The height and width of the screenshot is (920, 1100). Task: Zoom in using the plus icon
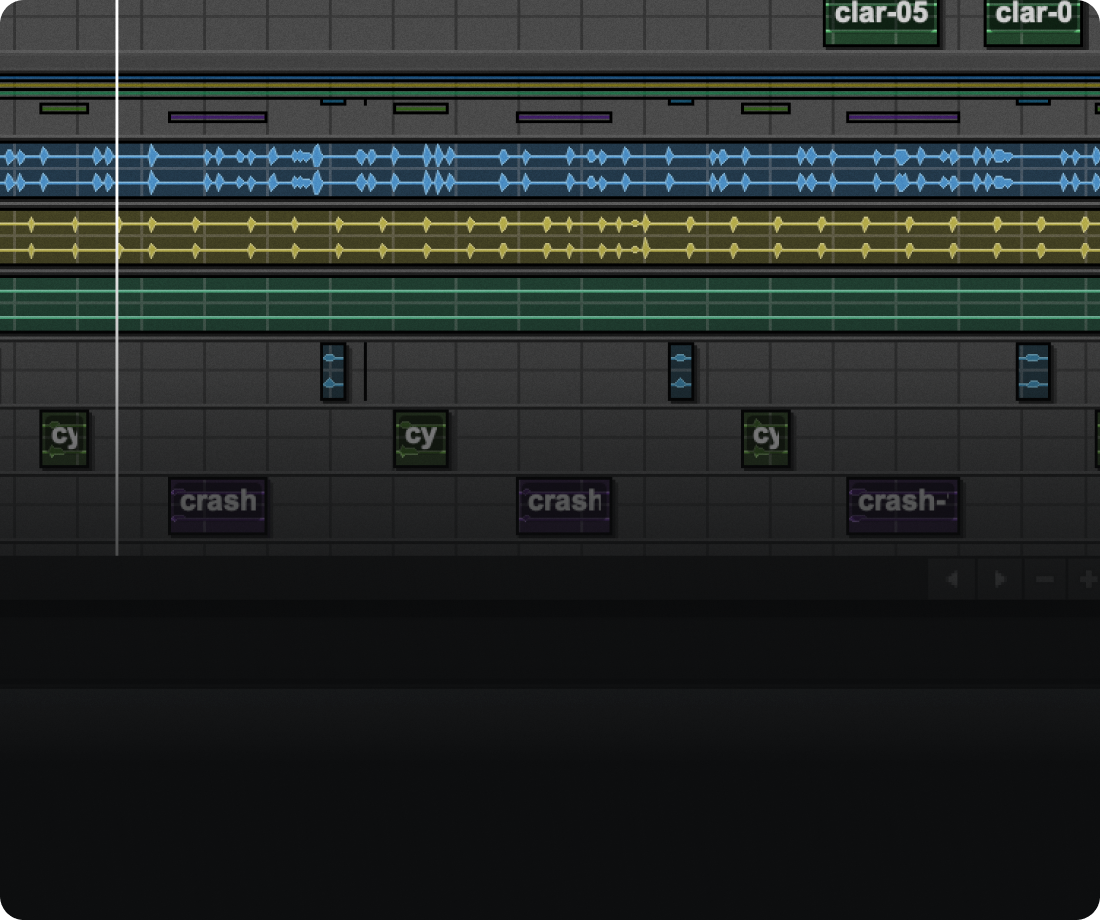[x=1087, y=579]
